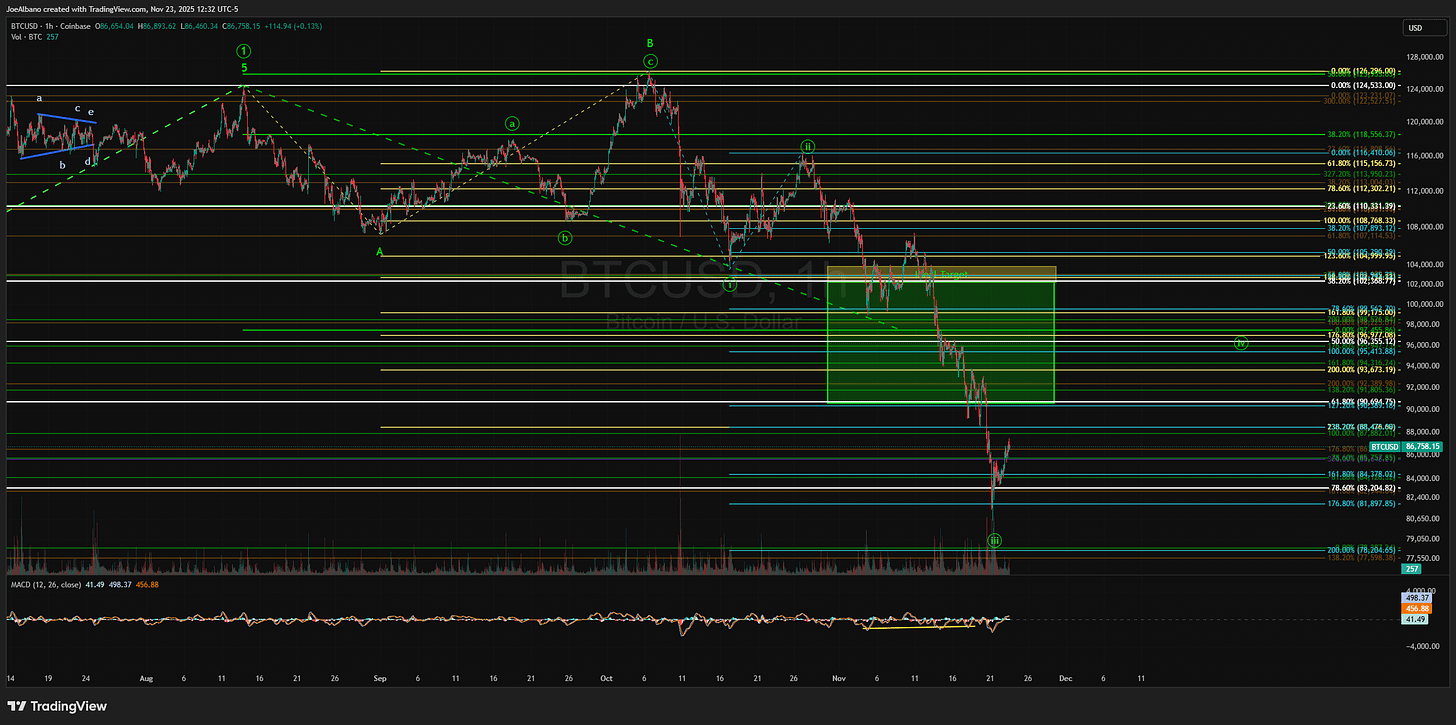Select the circled c wave label under B
1456x725 pixels.
tap(650, 61)
